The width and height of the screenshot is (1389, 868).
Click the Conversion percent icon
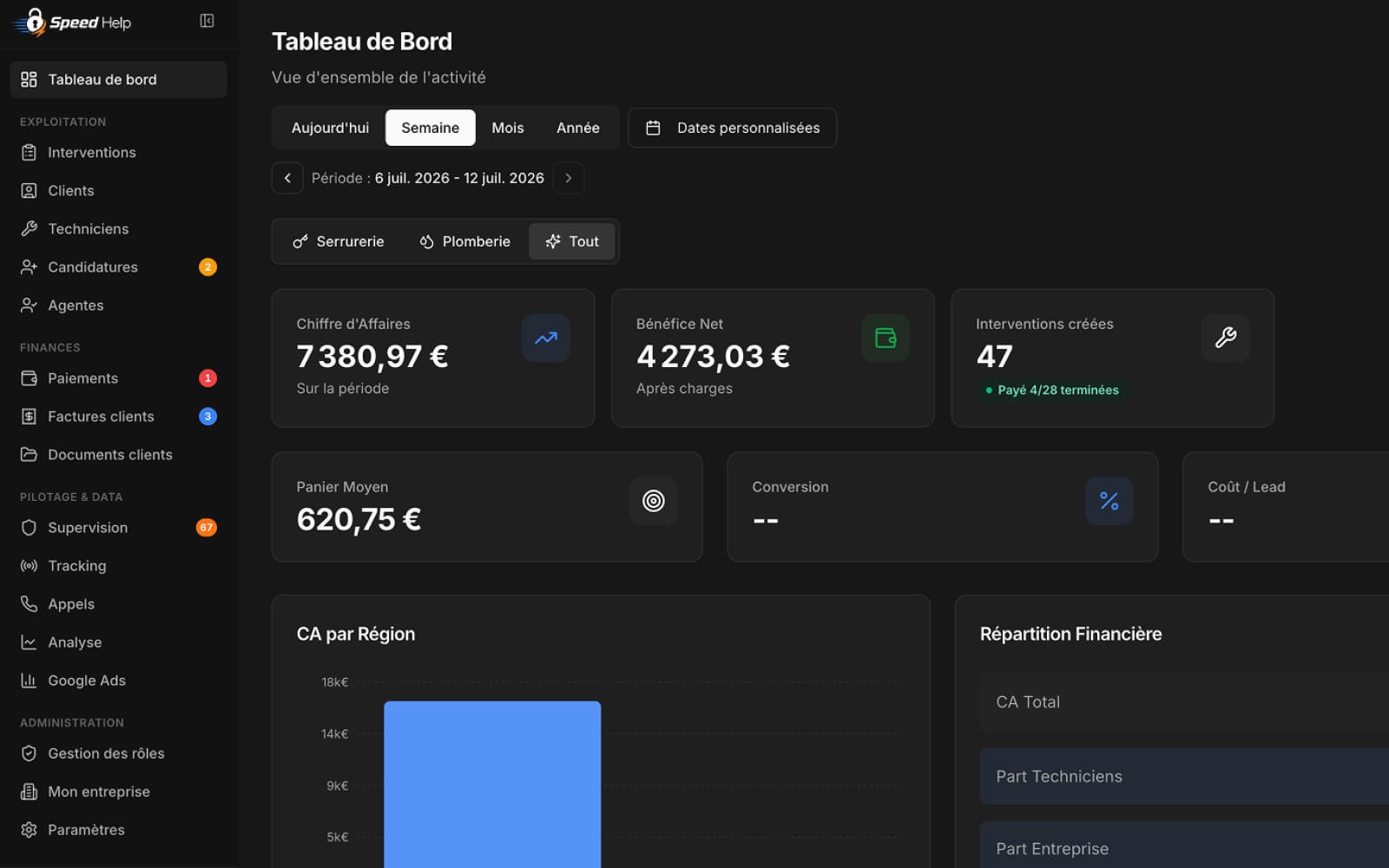point(1109,501)
